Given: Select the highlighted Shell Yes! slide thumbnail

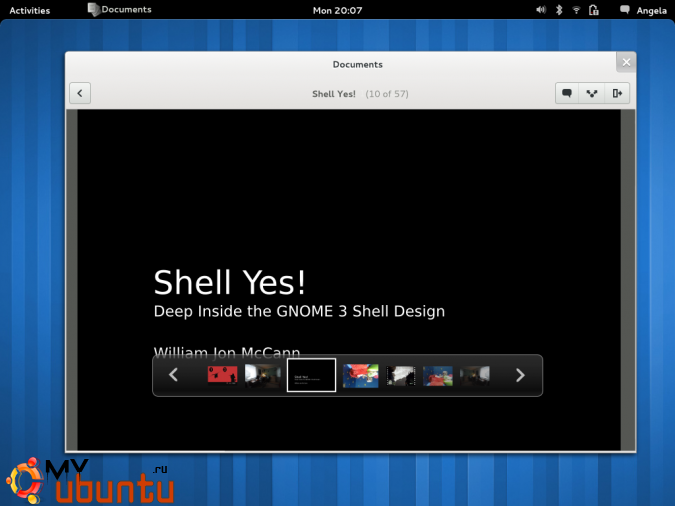Looking at the screenshot, I should click(x=311, y=375).
